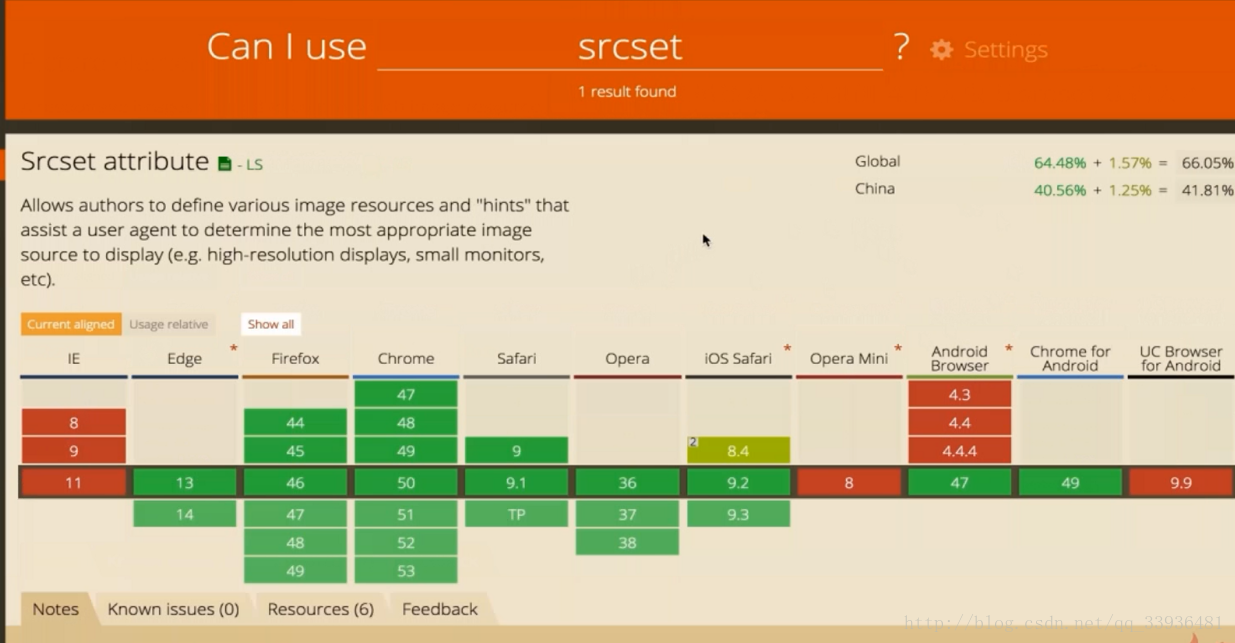
Task: Click the IE 11 current version cell
Action: [x=74, y=482]
